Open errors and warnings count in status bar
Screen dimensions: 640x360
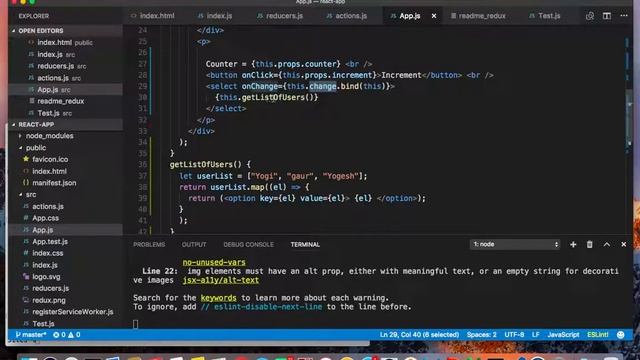point(67,335)
